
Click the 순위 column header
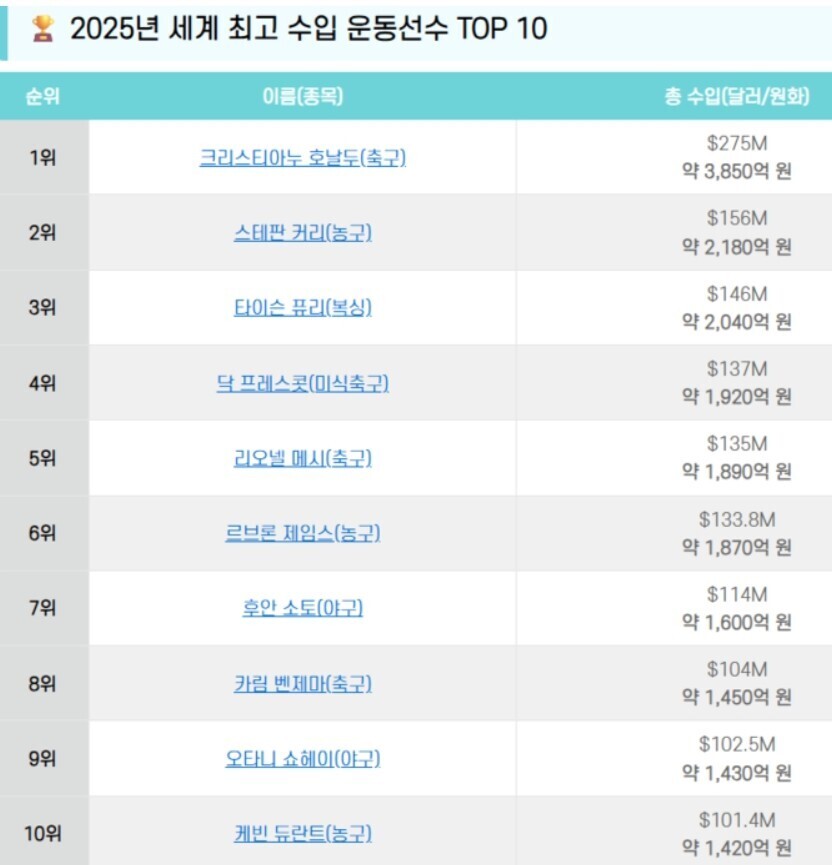(43, 97)
